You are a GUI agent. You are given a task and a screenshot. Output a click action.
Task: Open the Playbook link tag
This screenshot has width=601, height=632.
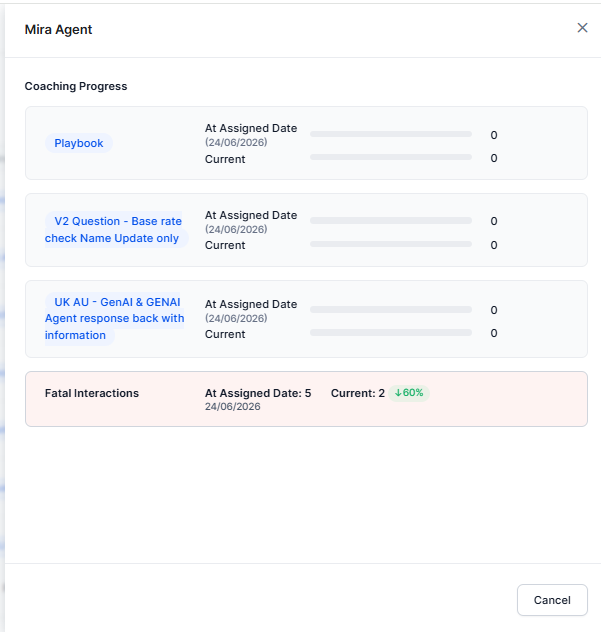click(79, 143)
